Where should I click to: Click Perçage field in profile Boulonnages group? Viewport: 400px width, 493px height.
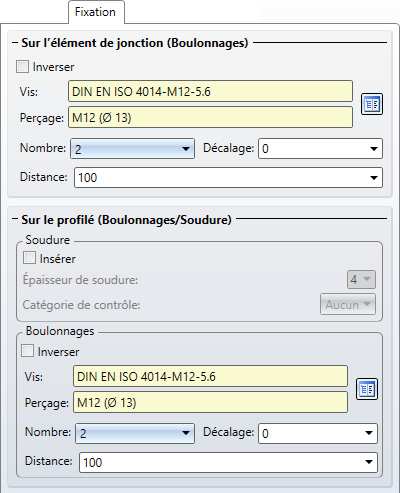[x=210, y=402]
